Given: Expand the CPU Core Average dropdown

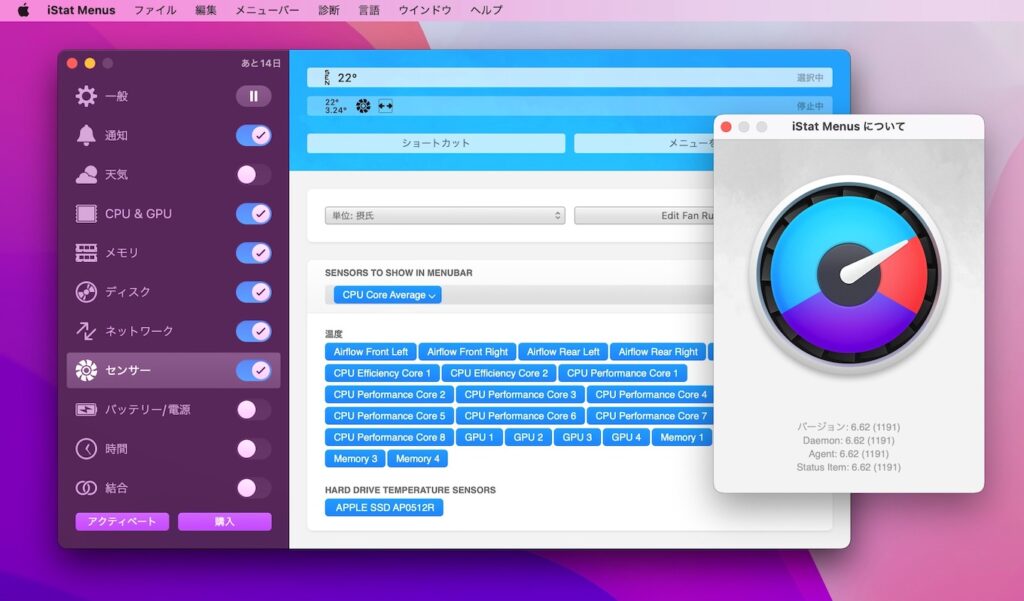Looking at the screenshot, I should pos(388,296).
